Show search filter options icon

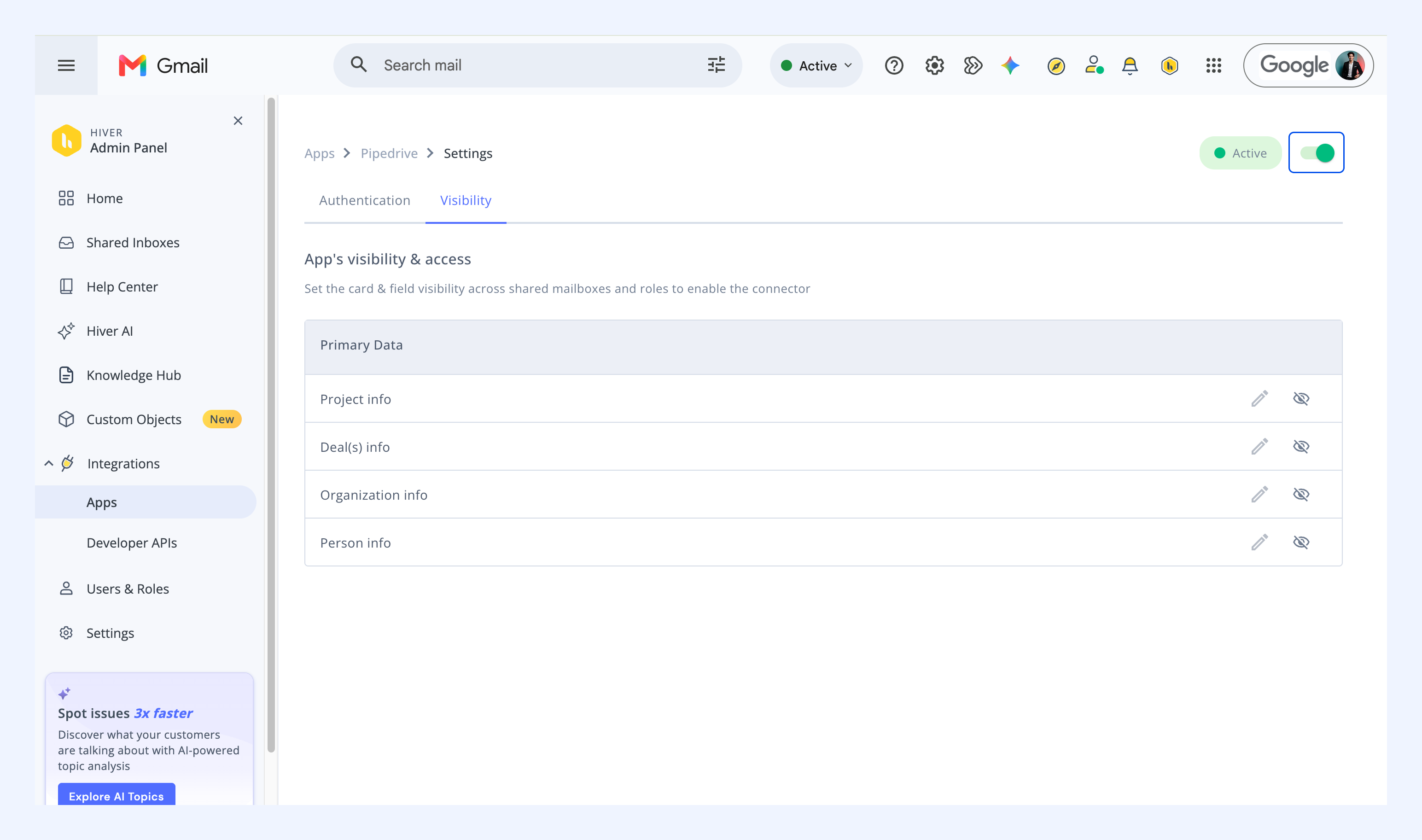tap(717, 65)
